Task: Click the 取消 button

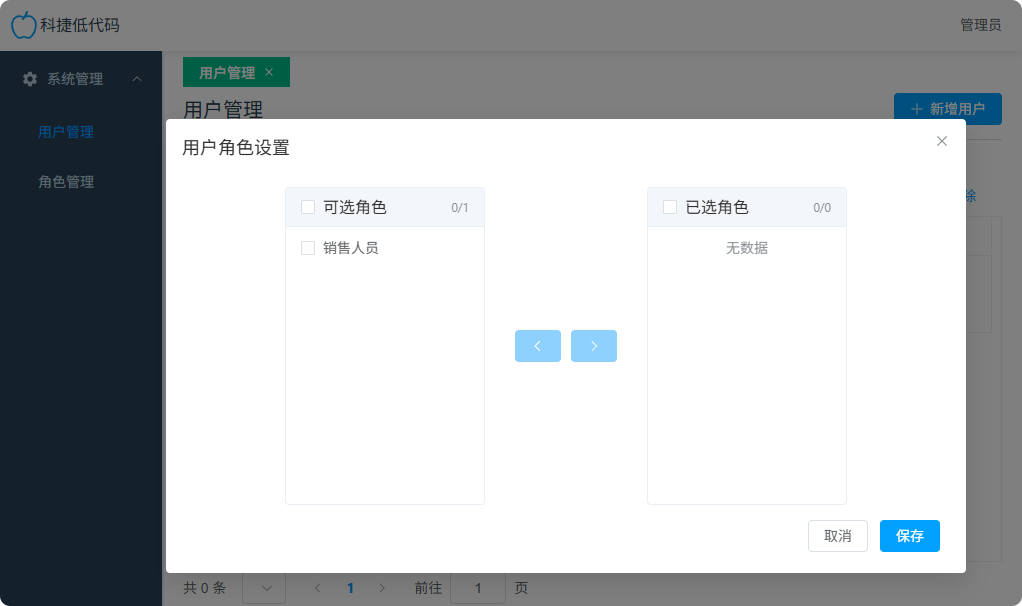Action: pyautogui.click(x=837, y=536)
